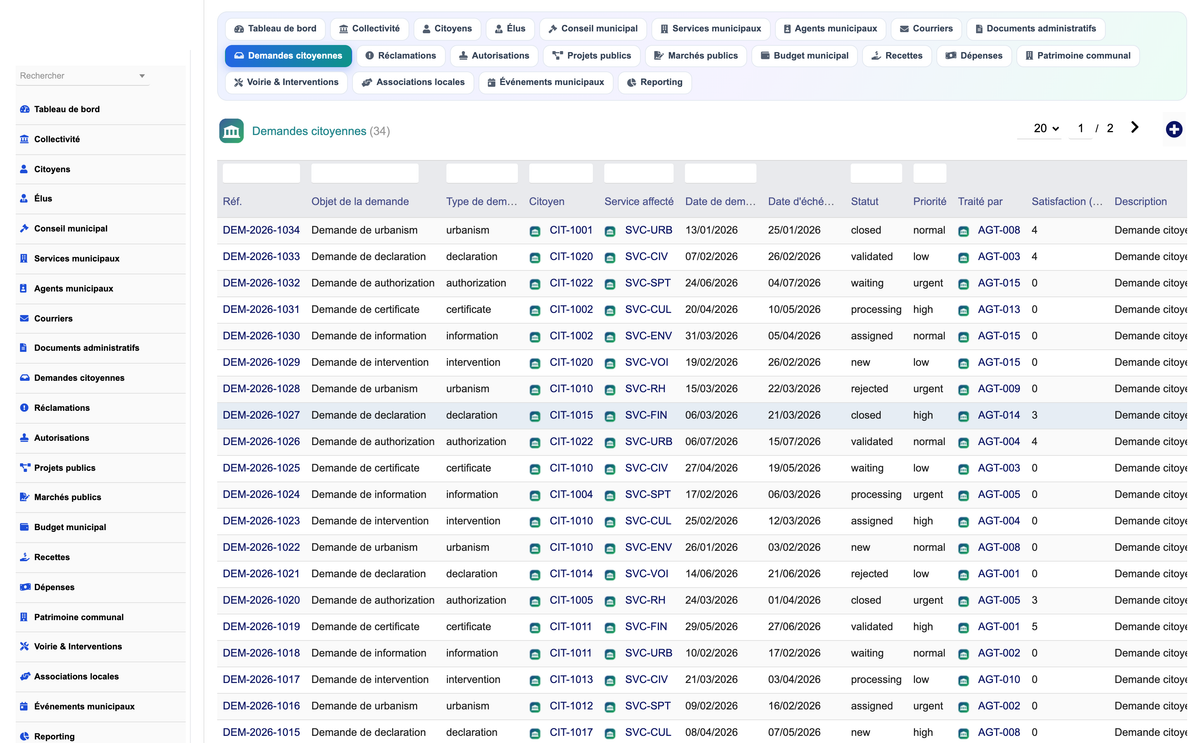Click the Réf. column filter field
The height and width of the screenshot is (743, 1200).
[261, 173]
